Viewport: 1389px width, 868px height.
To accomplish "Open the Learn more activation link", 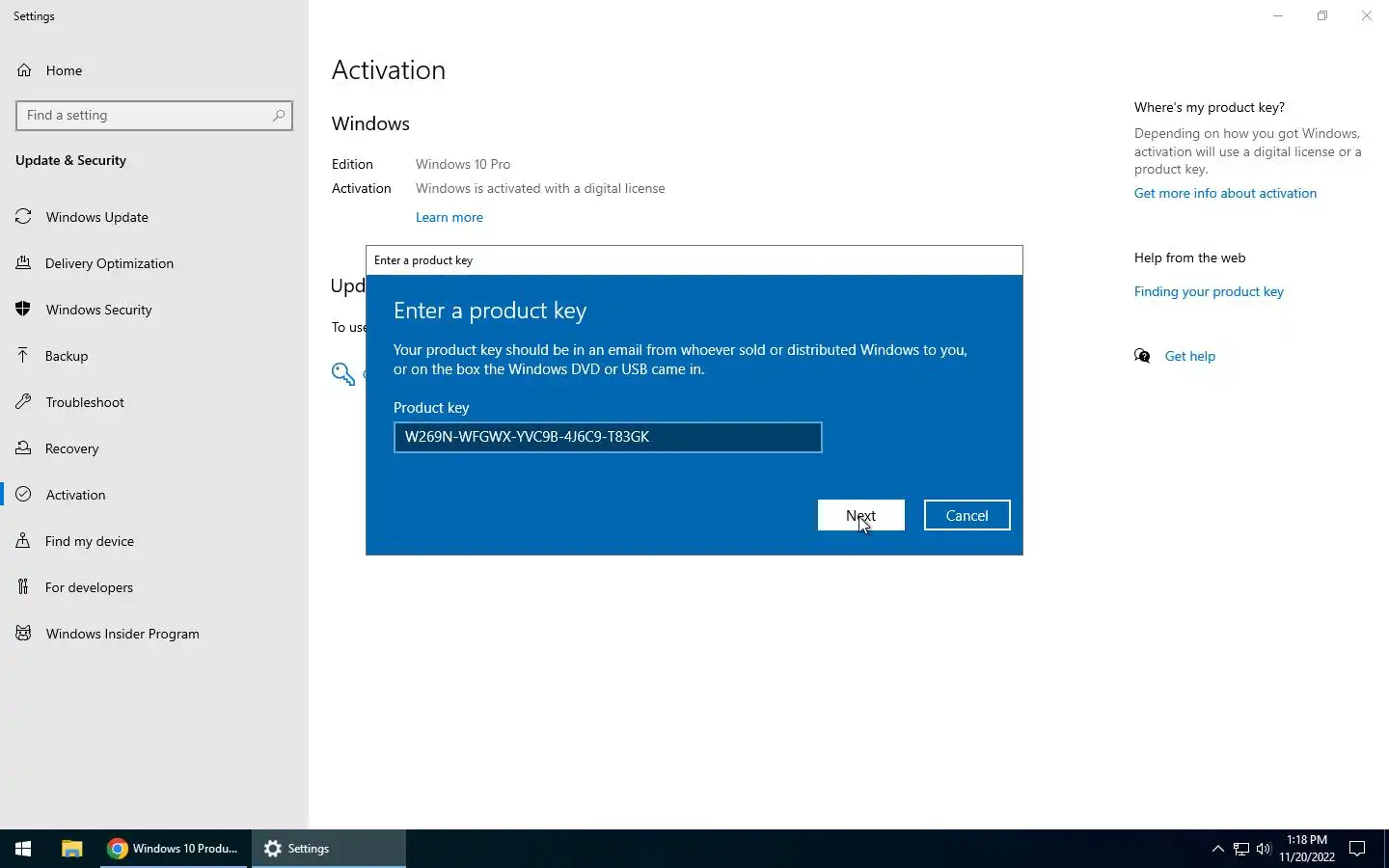I will (449, 217).
